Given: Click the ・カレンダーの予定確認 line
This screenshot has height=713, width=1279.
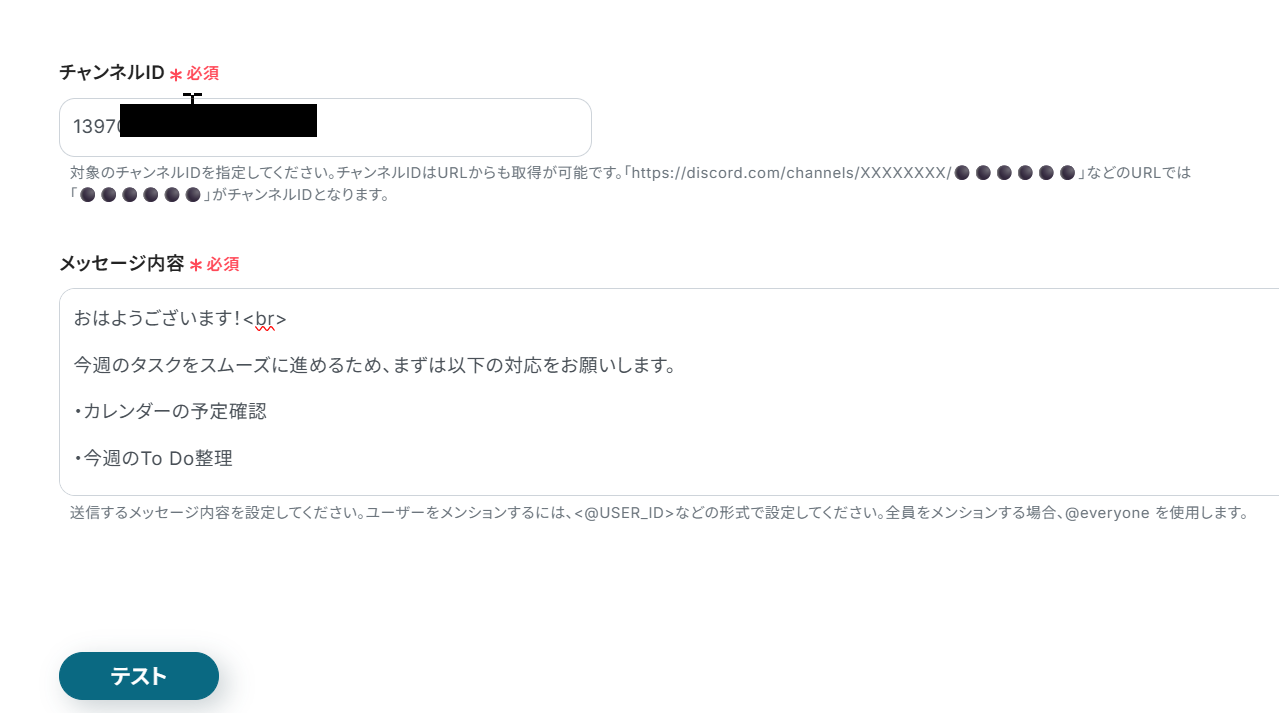Looking at the screenshot, I should [x=170, y=411].
